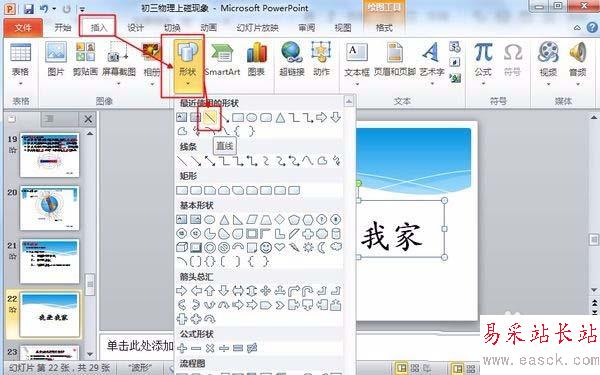Switch to the 幻灯片放映 slide show tab
The image size is (600, 375).
258,28
